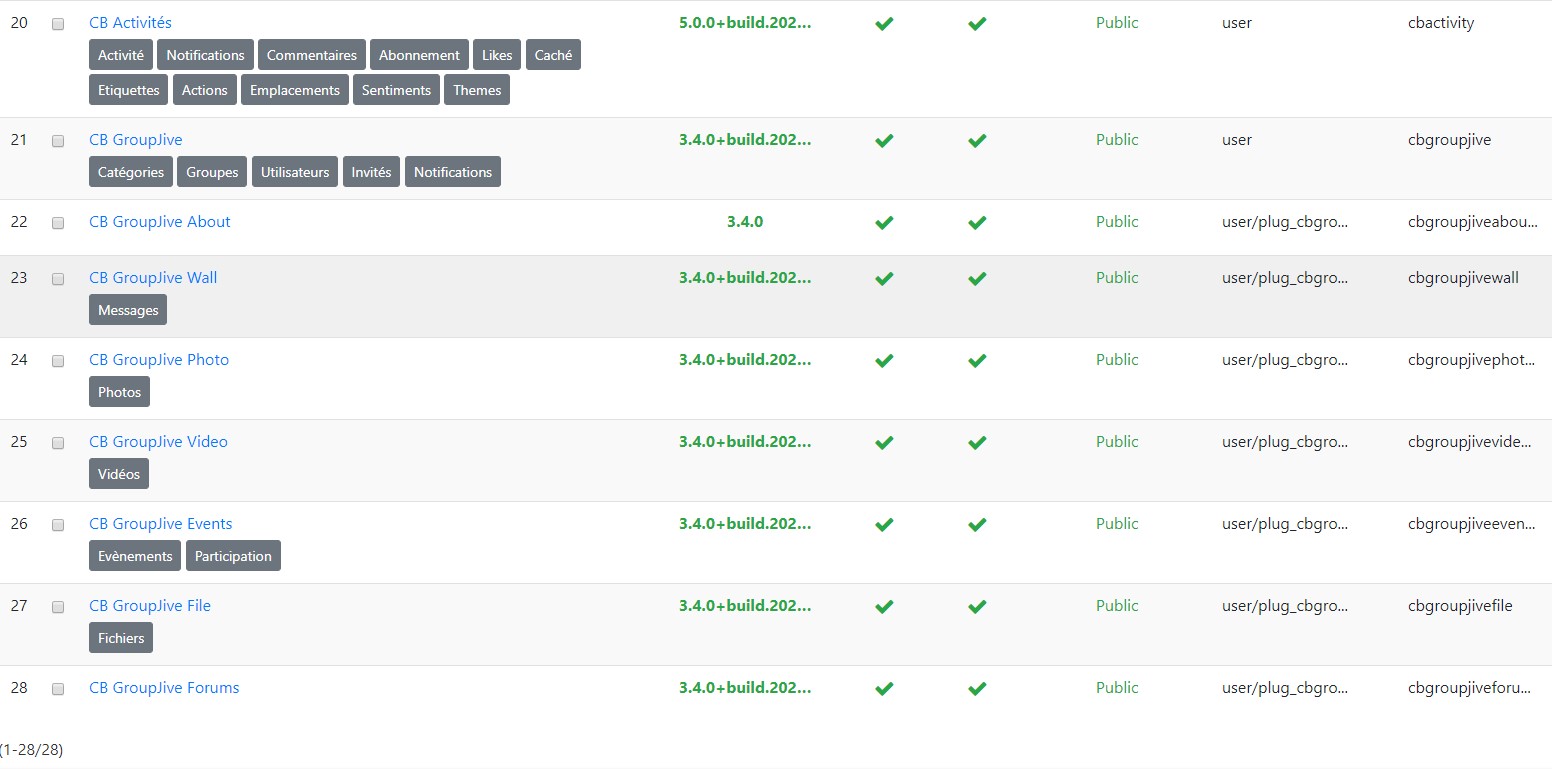Click first checkmark in CB GroupJive Video row
1552x769 pixels.
coord(883,442)
